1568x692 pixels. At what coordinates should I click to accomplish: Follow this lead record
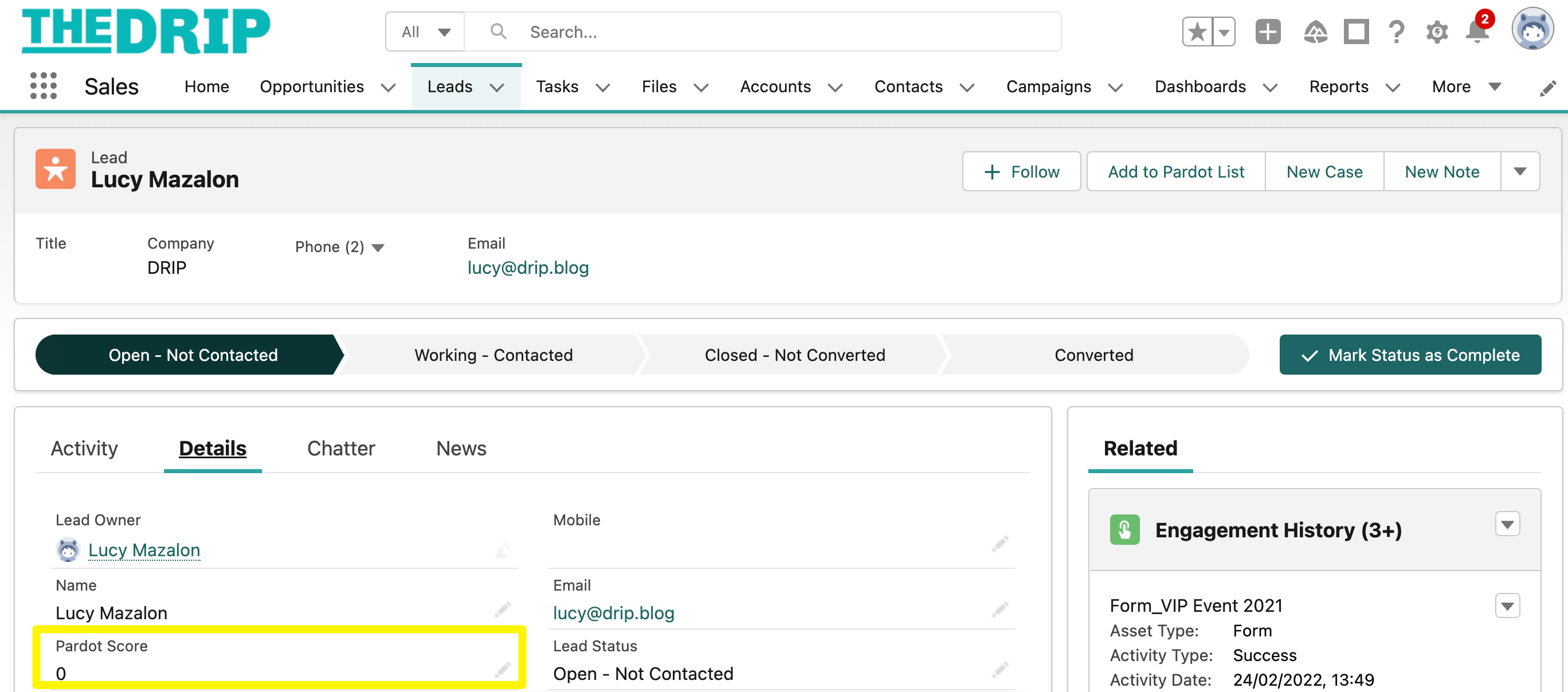click(x=1021, y=171)
